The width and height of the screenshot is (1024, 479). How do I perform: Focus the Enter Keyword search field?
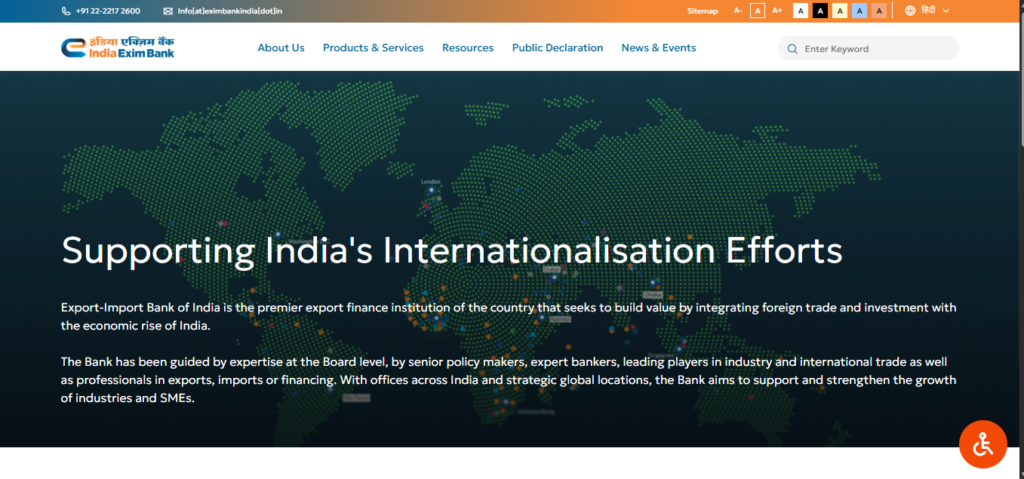(868, 48)
